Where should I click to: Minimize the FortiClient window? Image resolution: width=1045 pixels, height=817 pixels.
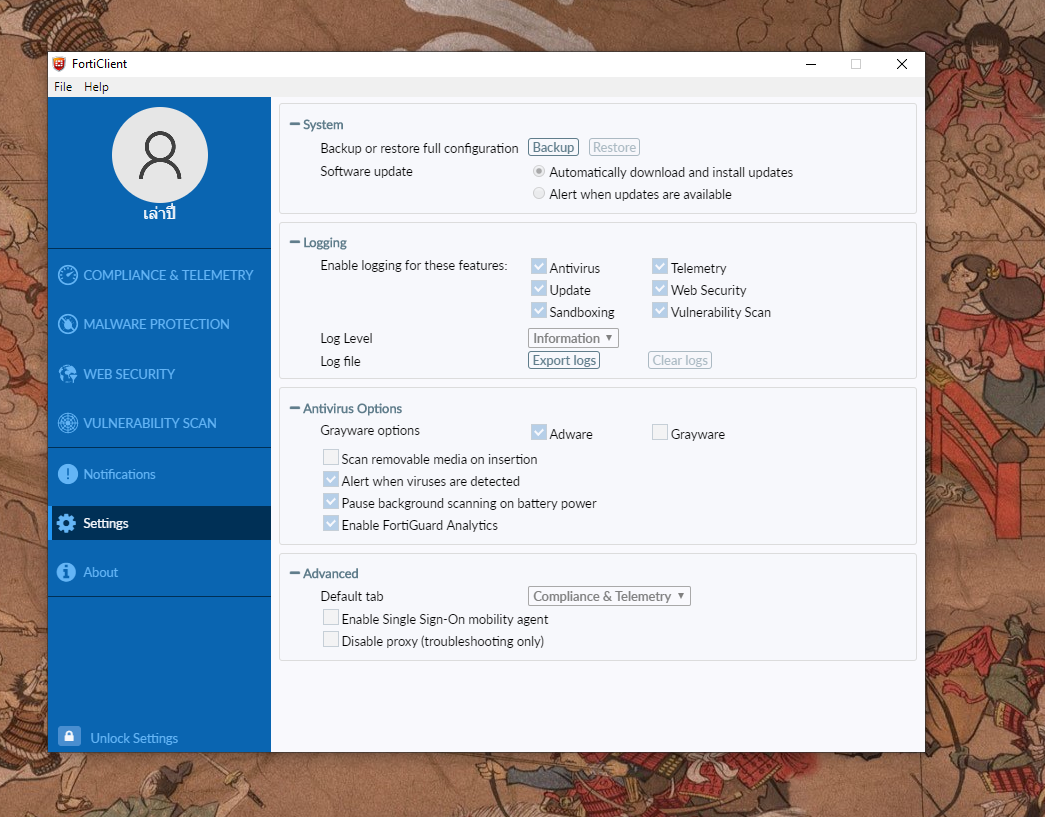tap(810, 64)
